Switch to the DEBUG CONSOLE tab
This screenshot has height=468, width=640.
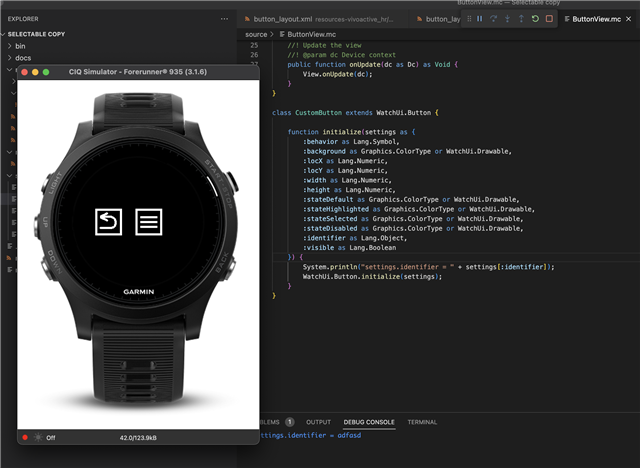coord(369,422)
